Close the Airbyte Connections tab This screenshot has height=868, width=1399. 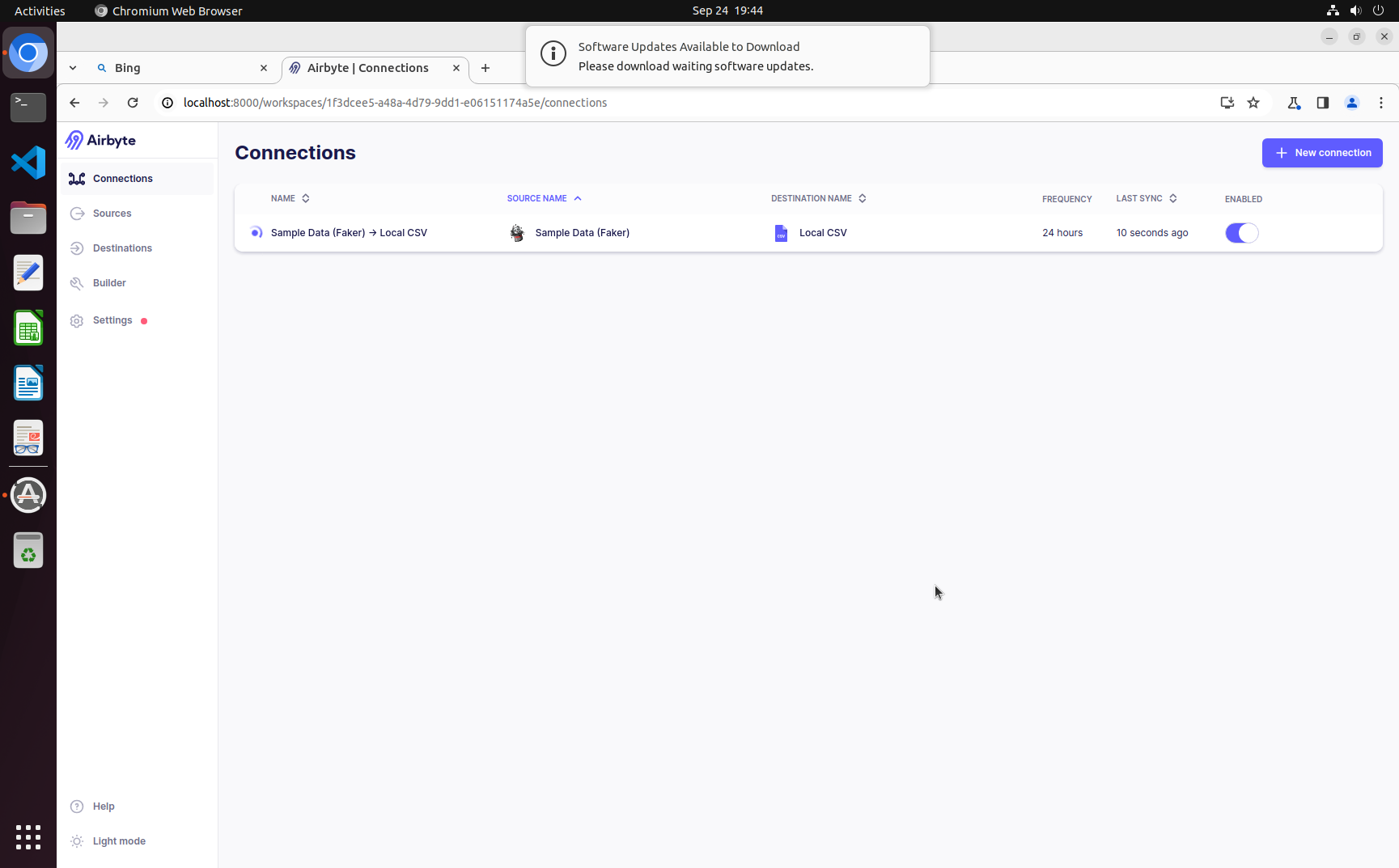point(456,68)
